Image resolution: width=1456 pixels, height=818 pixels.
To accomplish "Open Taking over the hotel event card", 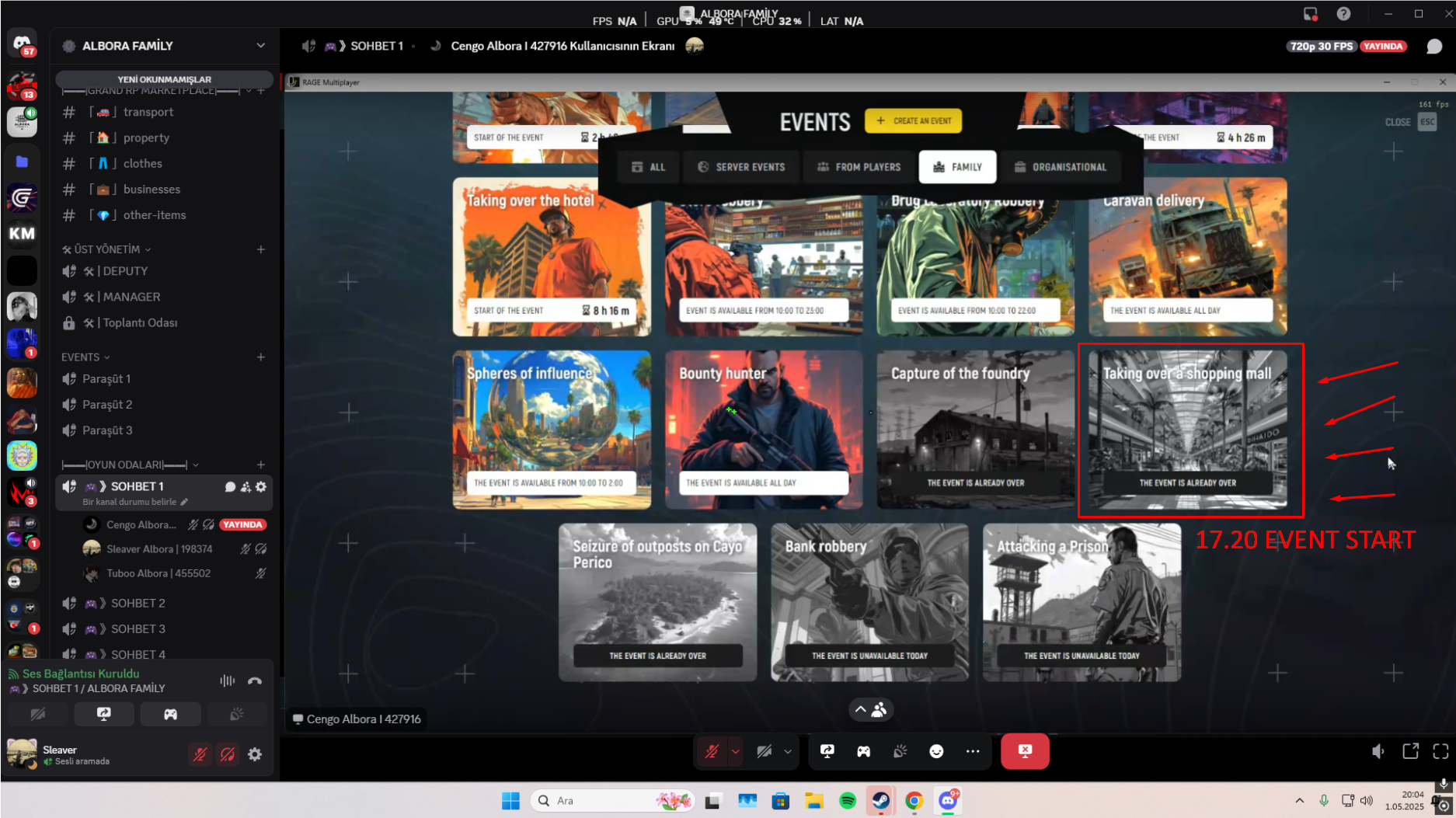I will pyautogui.click(x=552, y=257).
